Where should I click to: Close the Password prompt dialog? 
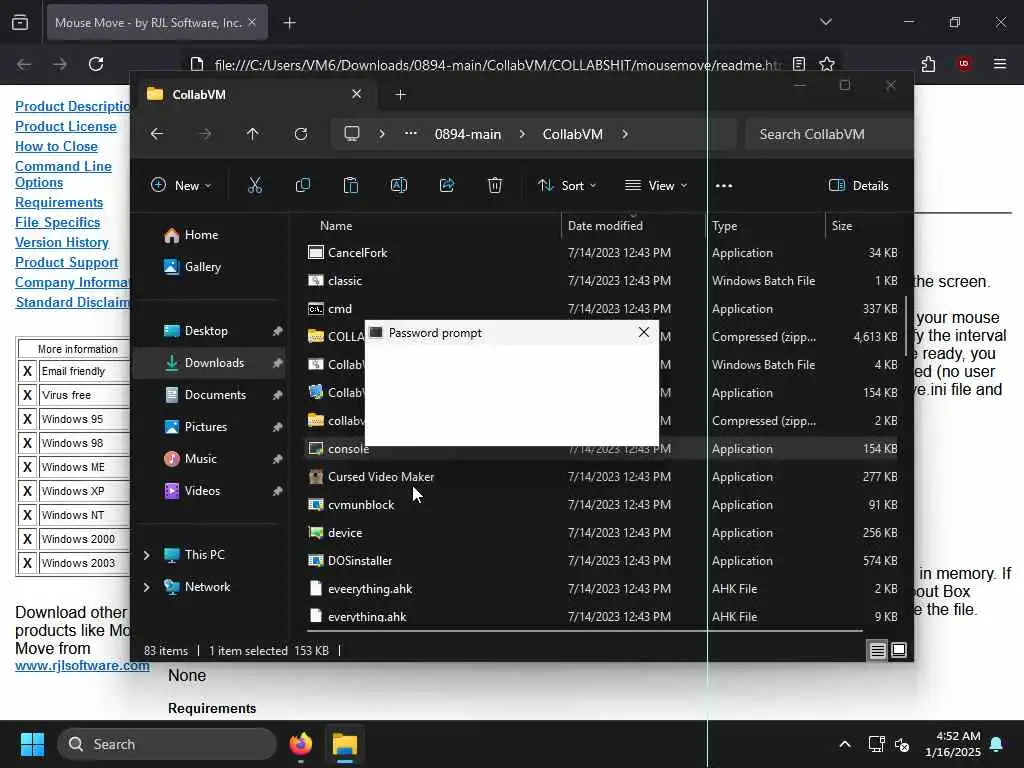click(643, 332)
